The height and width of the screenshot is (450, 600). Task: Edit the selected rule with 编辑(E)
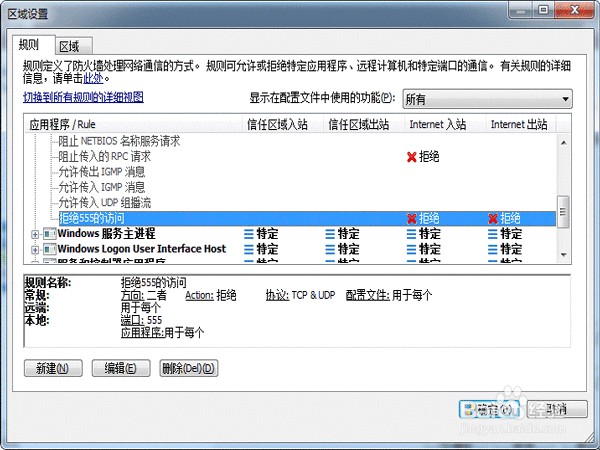pyautogui.click(x=121, y=368)
